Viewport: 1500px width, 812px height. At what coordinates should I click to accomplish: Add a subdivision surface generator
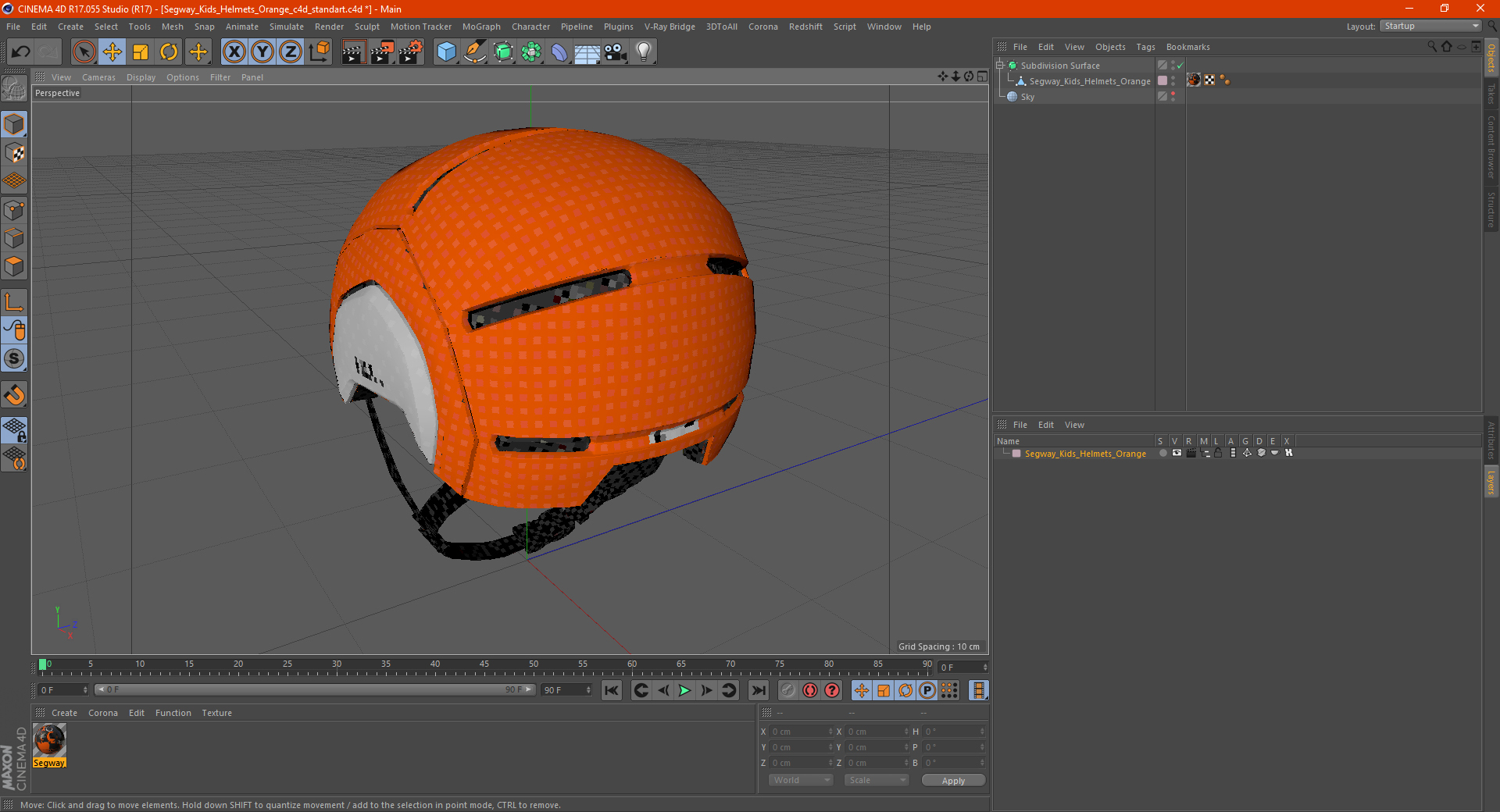click(x=503, y=52)
